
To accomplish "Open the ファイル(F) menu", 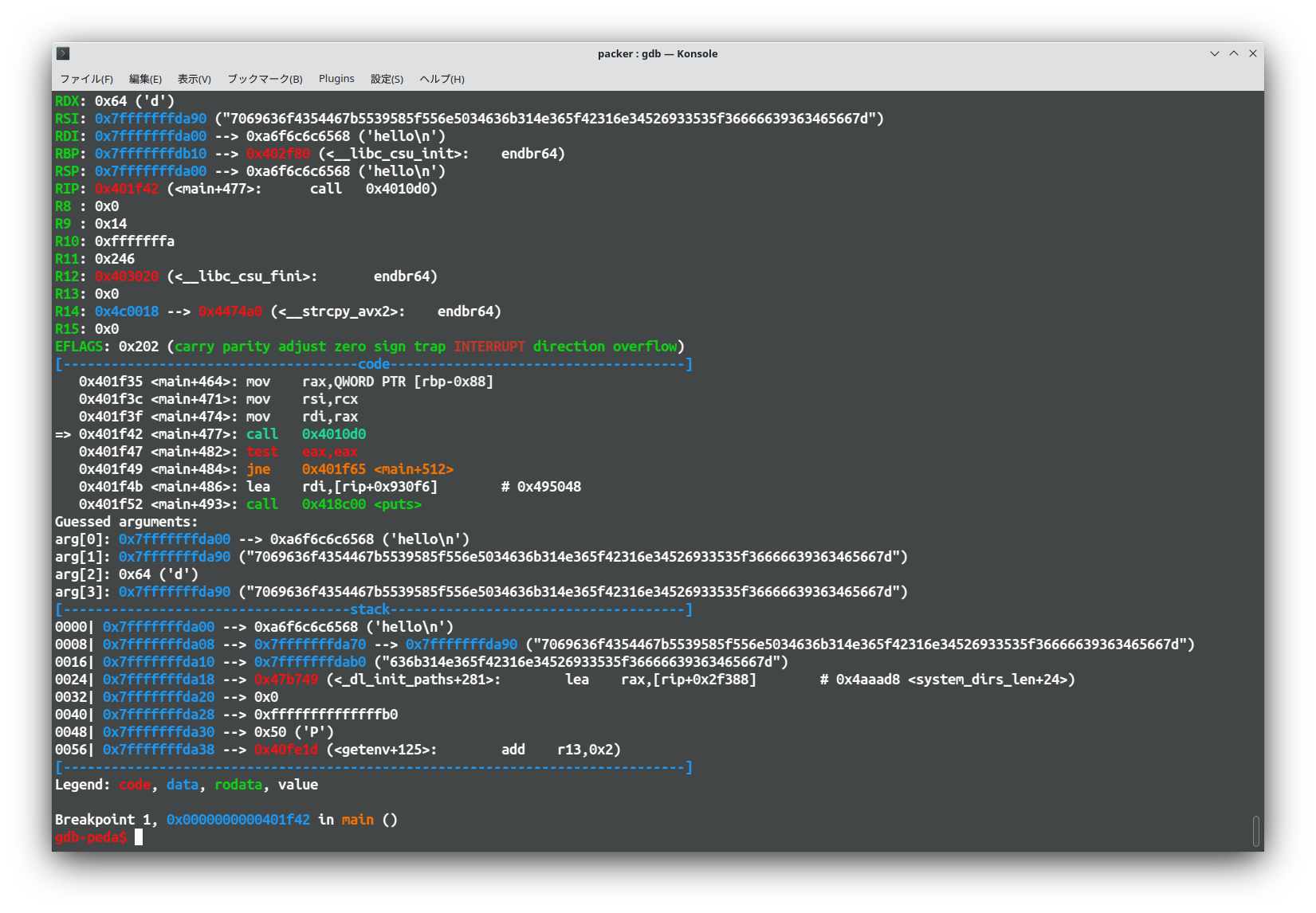I will click(x=86, y=79).
